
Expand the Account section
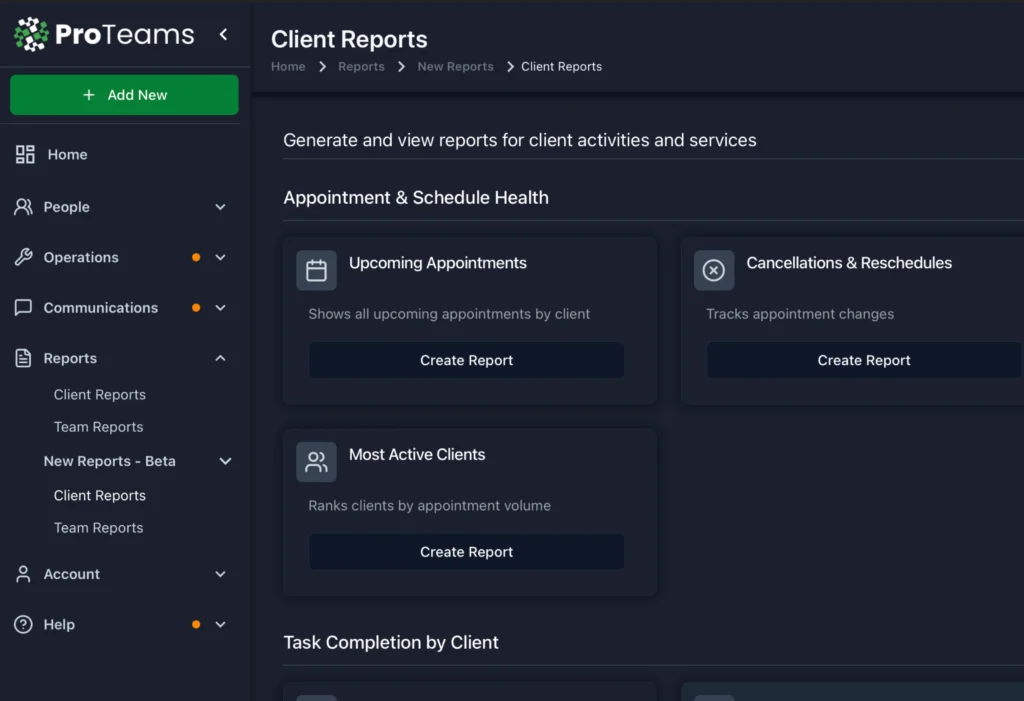point(220,574)
